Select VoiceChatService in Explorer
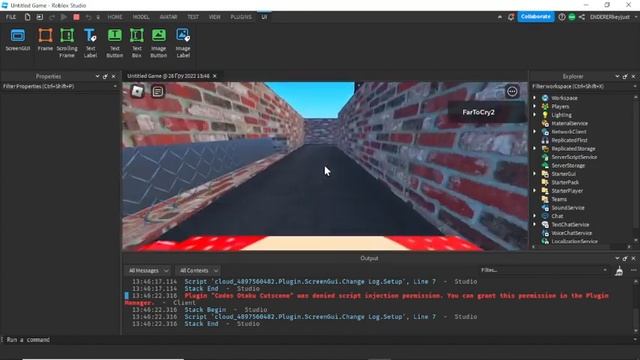This screenshot has width=640, height=360. click(571, 233)
